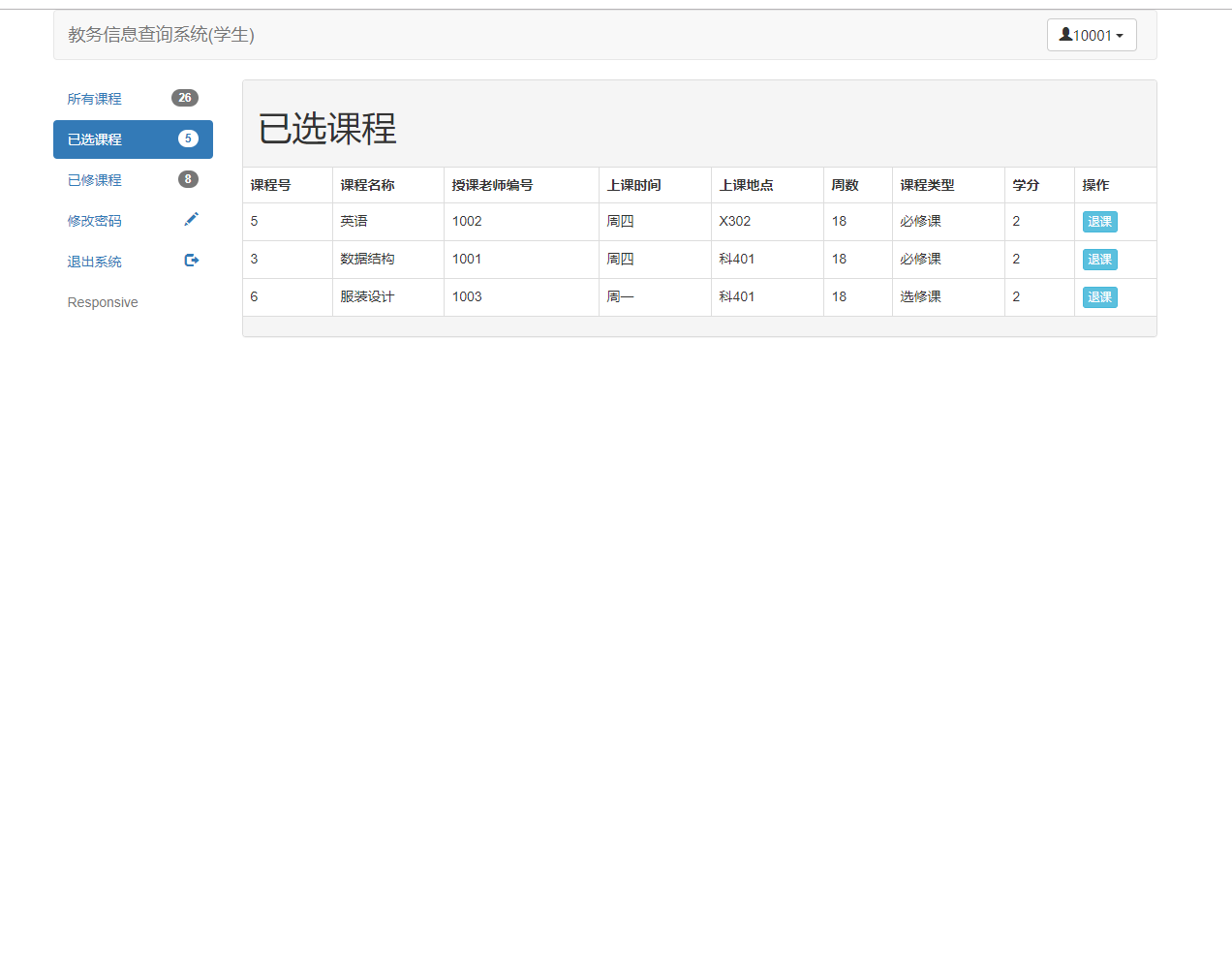Select 已修课程 in the sidebar
Screen dimensions: 1232x958
coord(94,179)
